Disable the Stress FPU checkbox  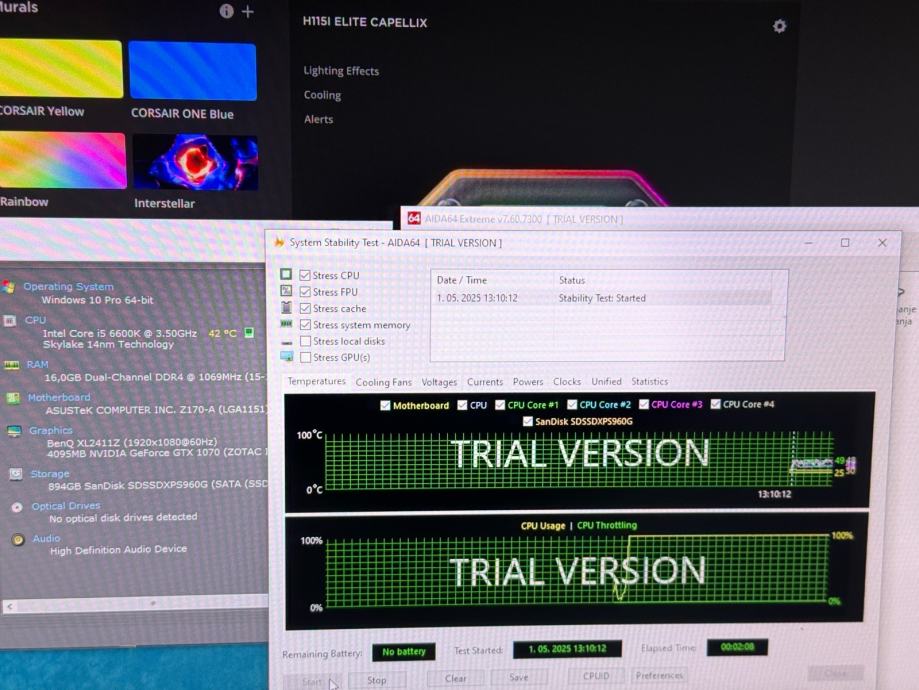click(x=305, y=291)
